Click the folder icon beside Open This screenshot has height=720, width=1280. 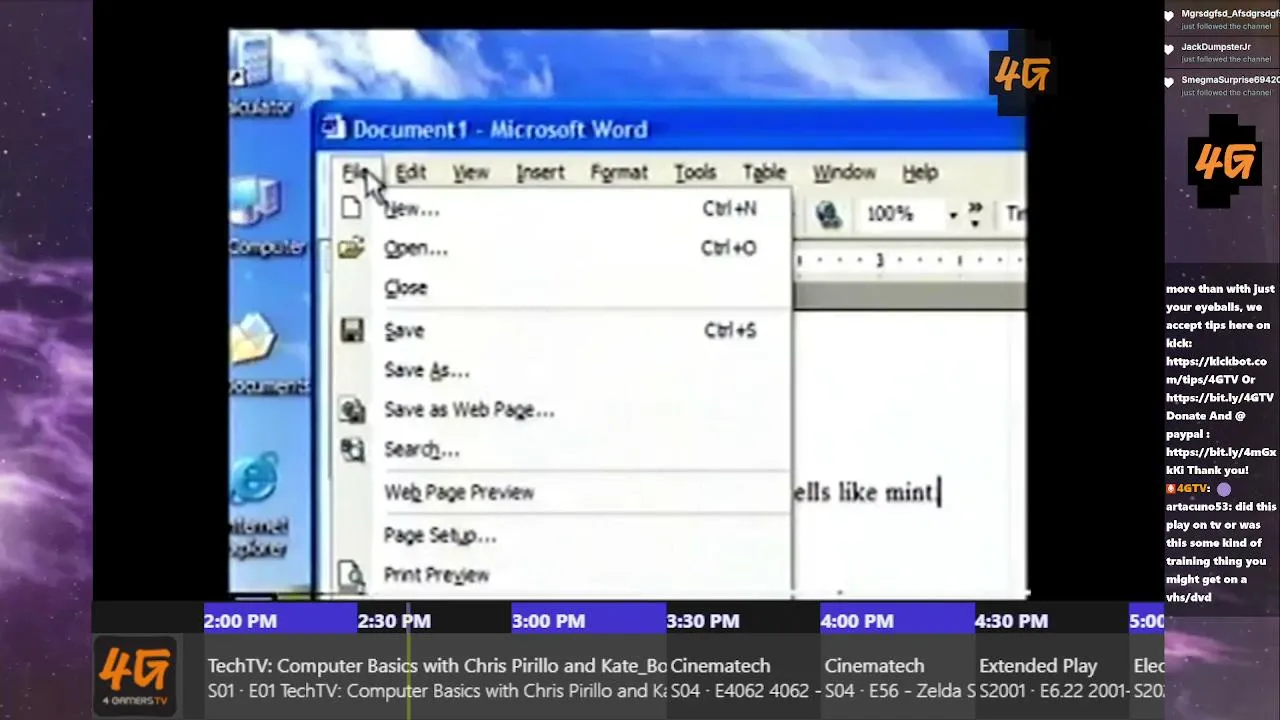coord(350,248)
